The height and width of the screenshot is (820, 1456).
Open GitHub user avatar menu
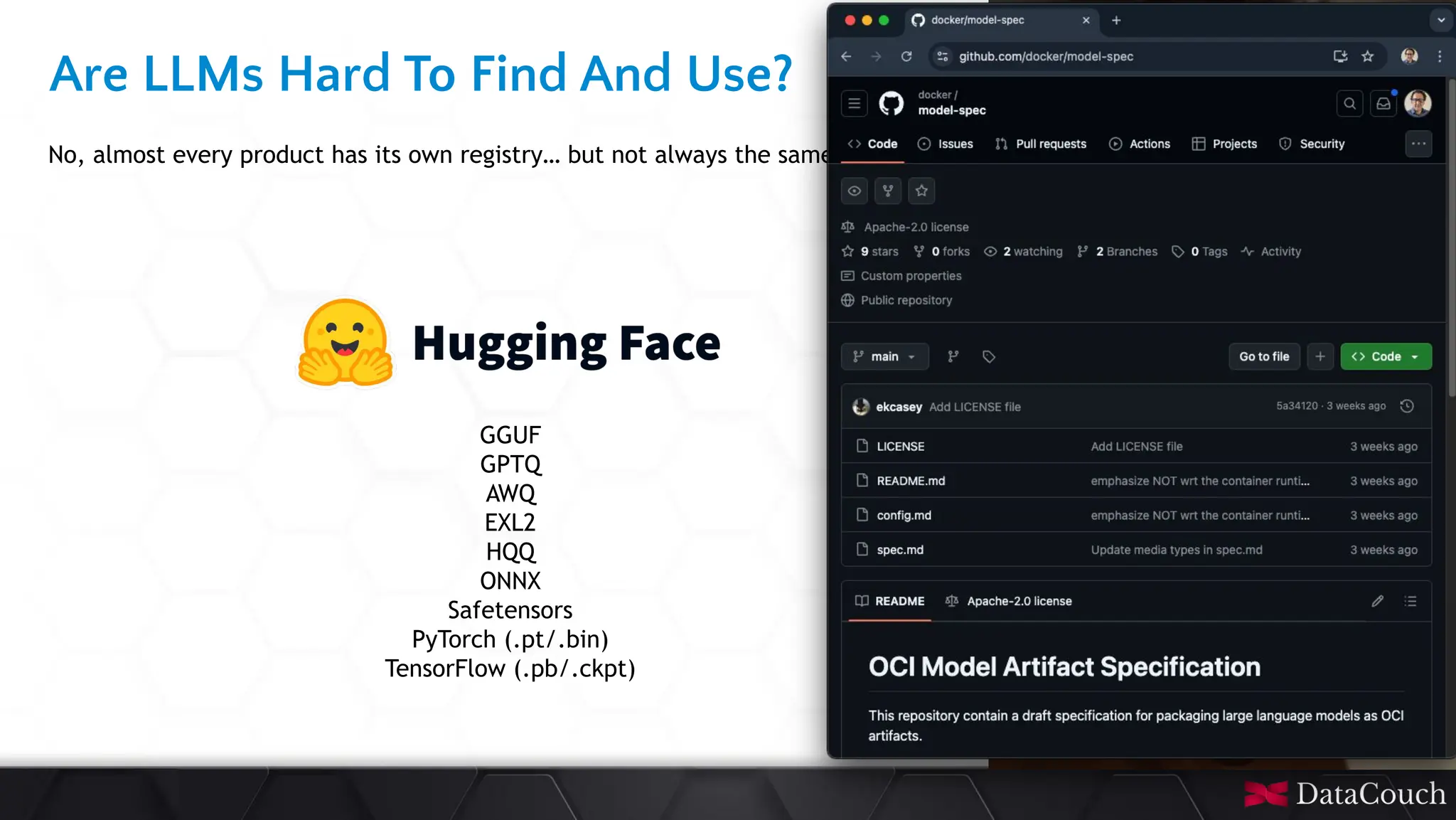point(1418,104)
